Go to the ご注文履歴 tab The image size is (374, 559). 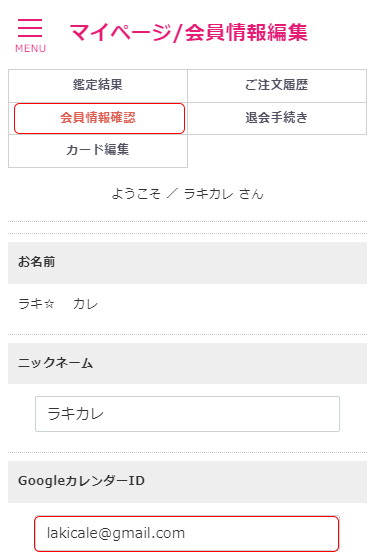[x=277, y=86]
